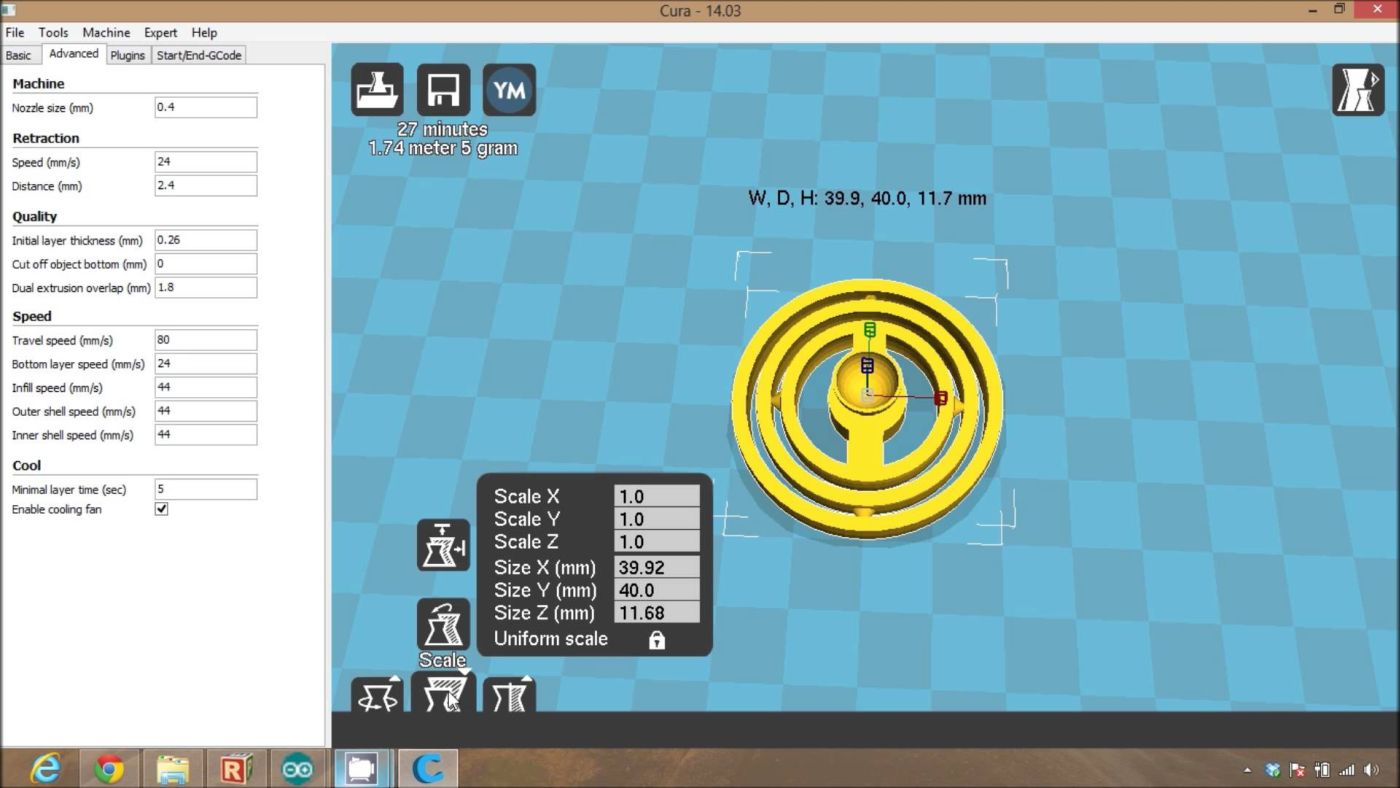Viewport: 1400px width, 788px height.
Task: Open the Expert menu
Action: click(x=161, y=32)
